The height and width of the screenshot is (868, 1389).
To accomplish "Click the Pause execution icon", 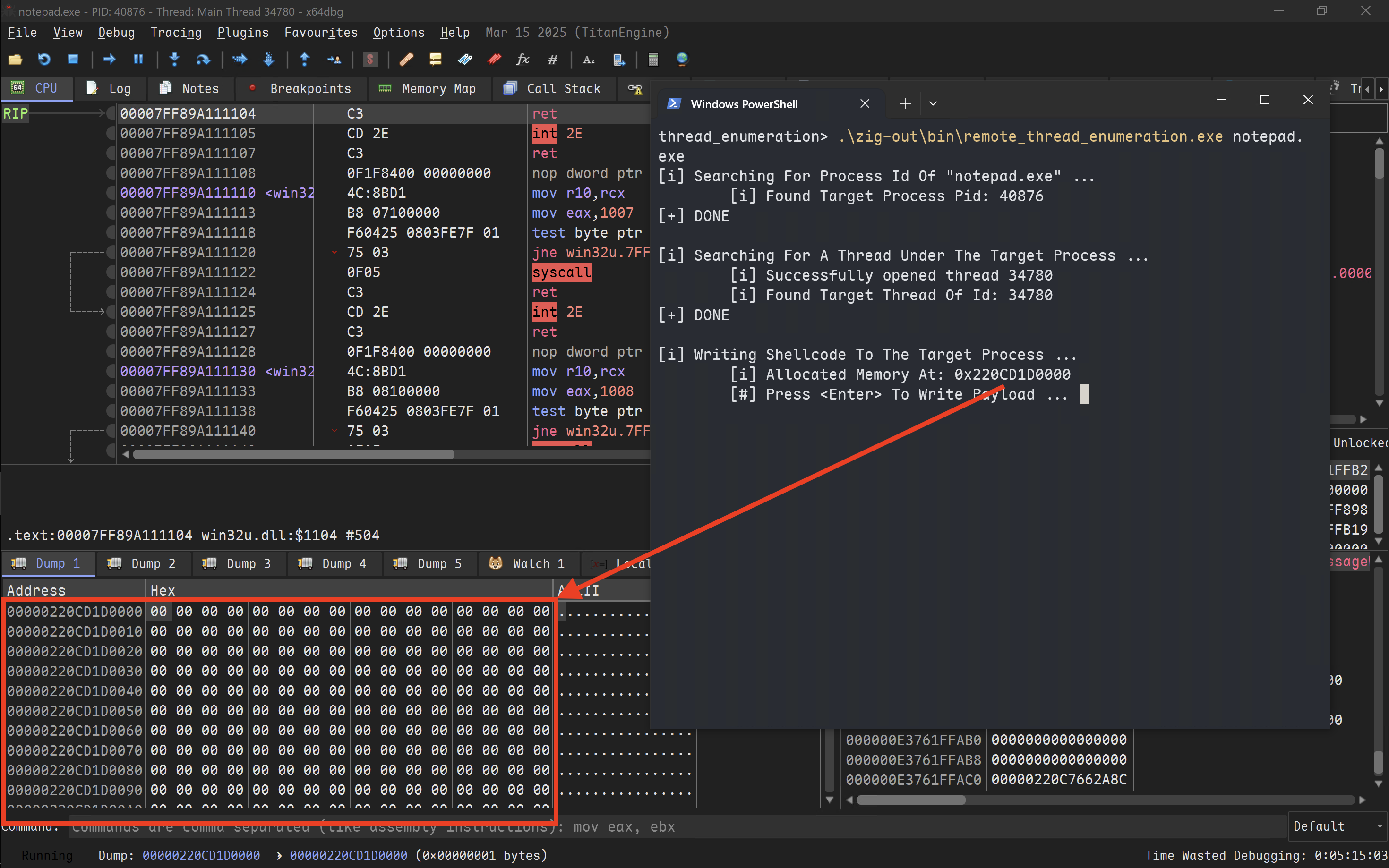I will tap(138, 59).
